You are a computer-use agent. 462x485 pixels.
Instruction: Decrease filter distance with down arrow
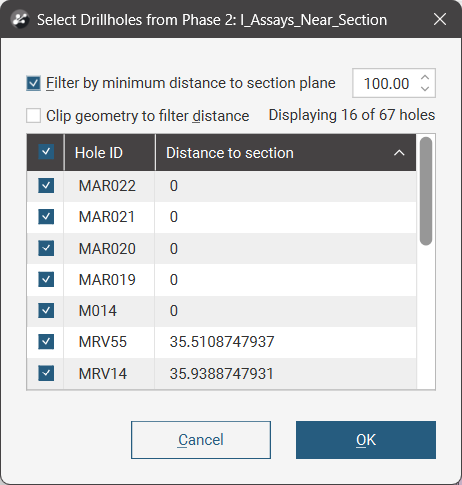[x=425, y=89]
